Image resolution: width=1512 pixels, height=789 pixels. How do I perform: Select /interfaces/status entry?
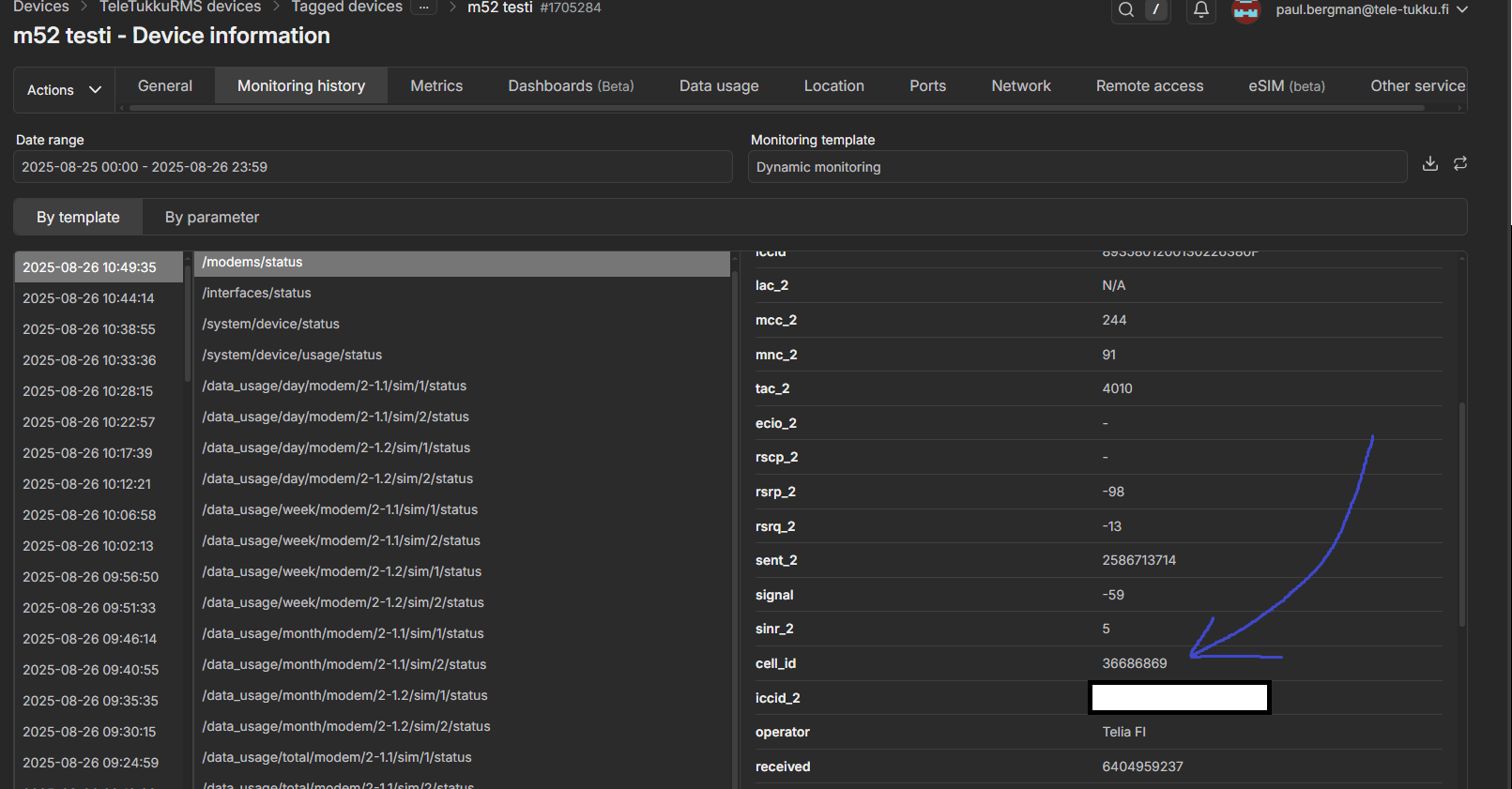pyautogui.click(x=462, y=293)
